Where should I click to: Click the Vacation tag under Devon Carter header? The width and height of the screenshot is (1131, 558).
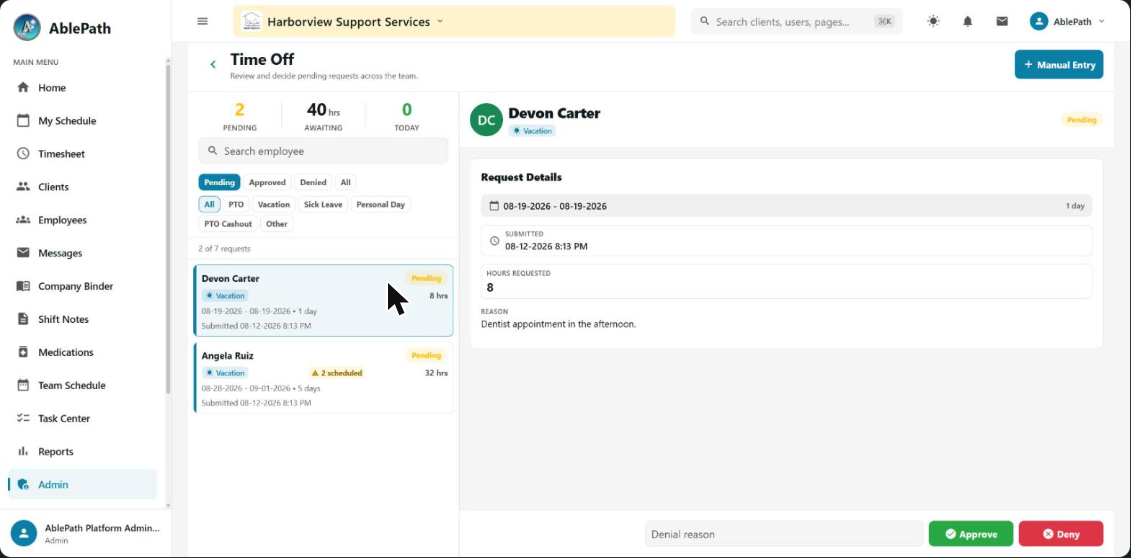(x=532, y=131)
